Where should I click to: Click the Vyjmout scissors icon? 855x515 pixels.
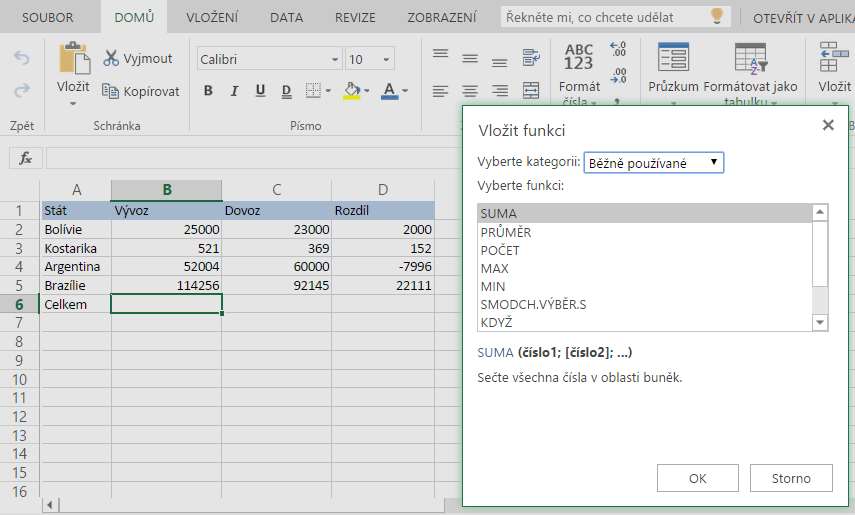coord(111,58)
